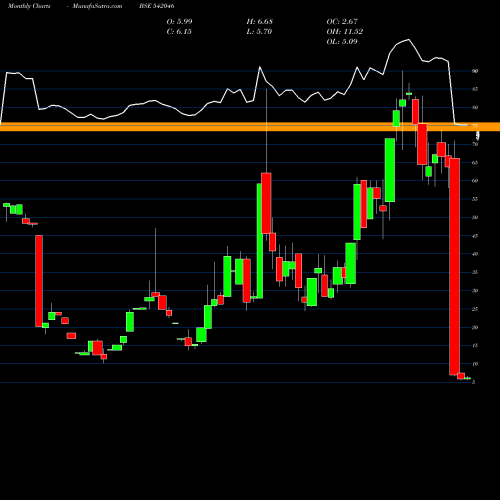Click the tallest red candle near 65 to 7
Image resolution: width=500 pixels, height=500 pixels.
454,267
